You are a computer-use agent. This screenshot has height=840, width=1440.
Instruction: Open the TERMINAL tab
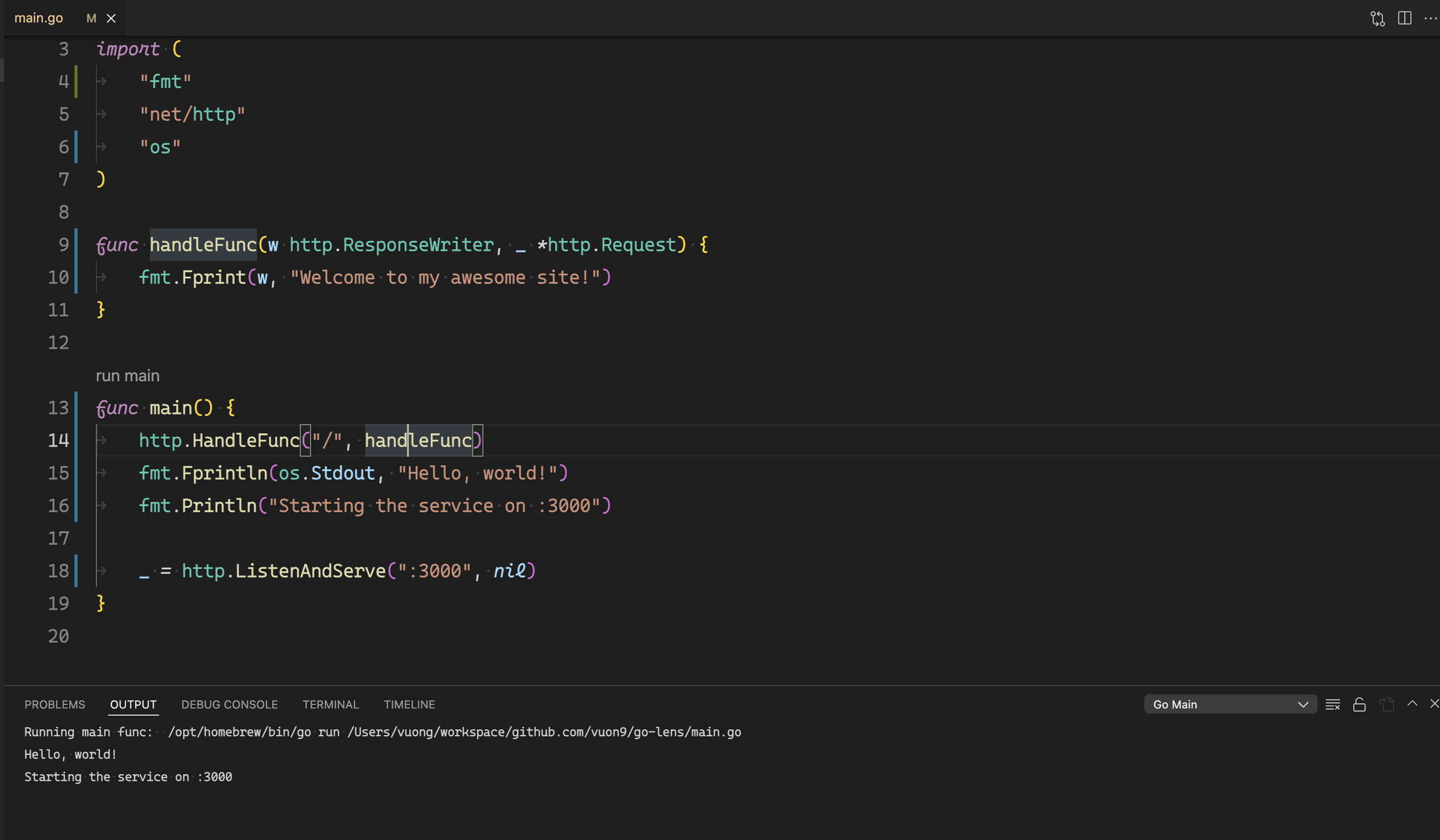[330, 704]
